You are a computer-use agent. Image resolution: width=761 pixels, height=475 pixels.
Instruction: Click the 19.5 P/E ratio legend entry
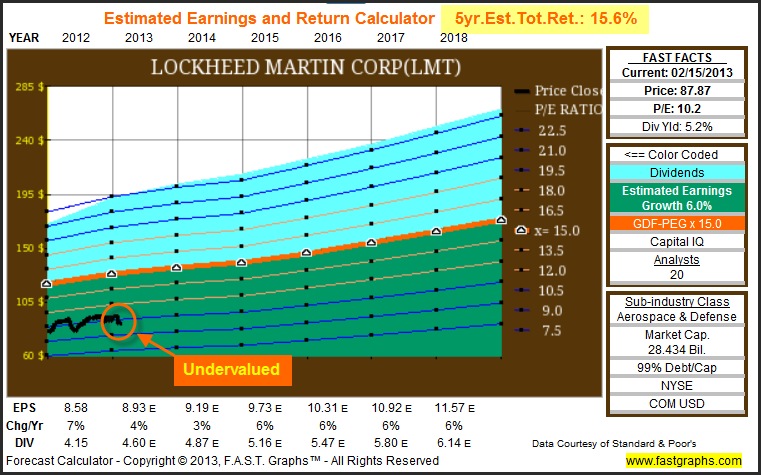(541, 171)
